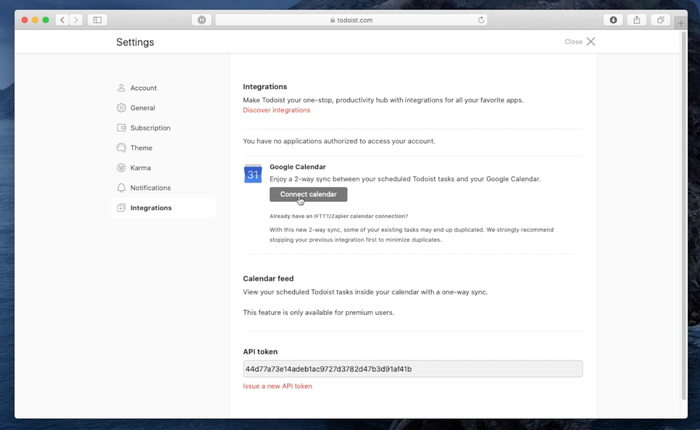
Task: Click the Account person icon
Action: (121, 88)
